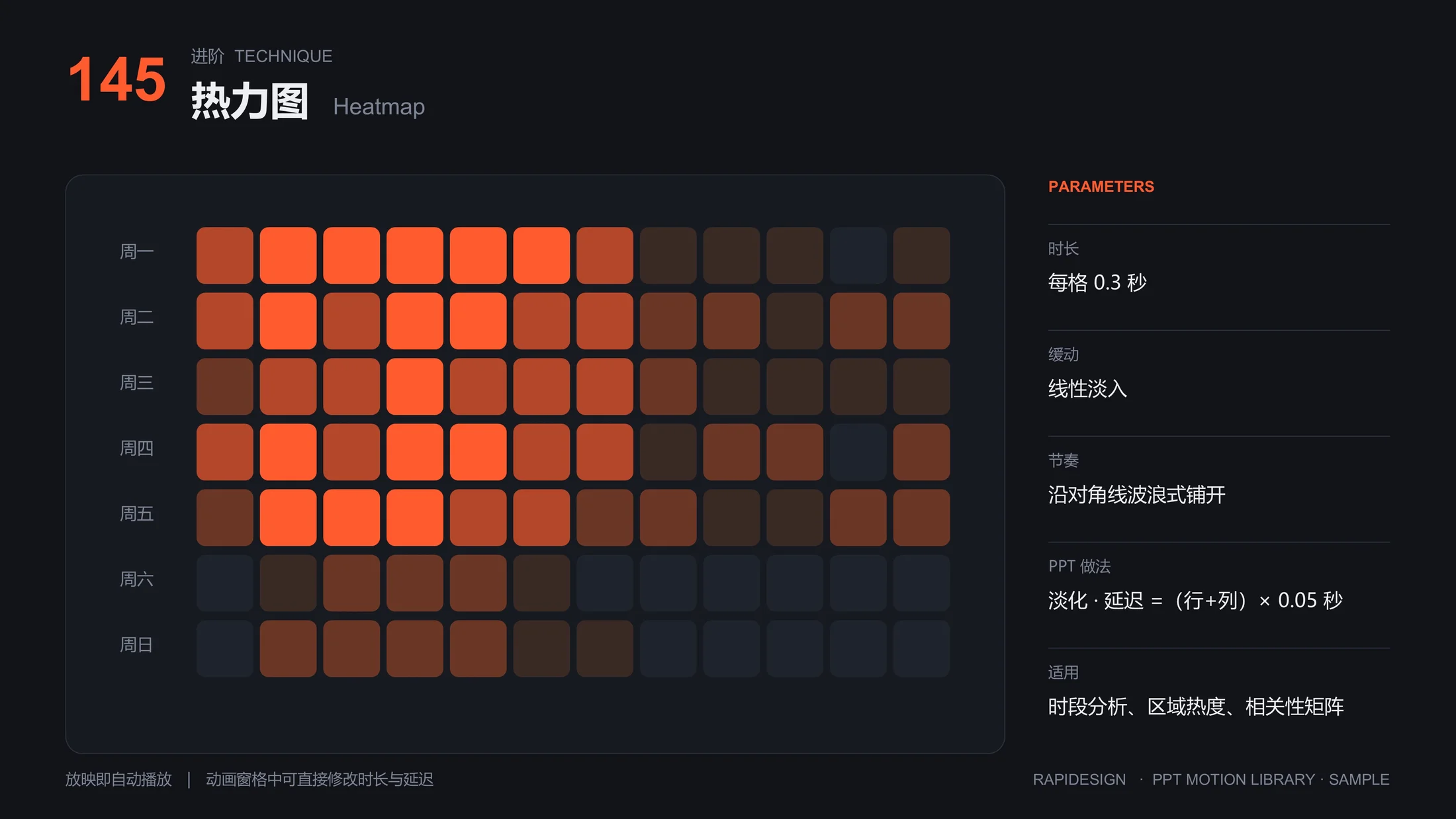
Task: Click the 热力图 title text
Action: 250,101
